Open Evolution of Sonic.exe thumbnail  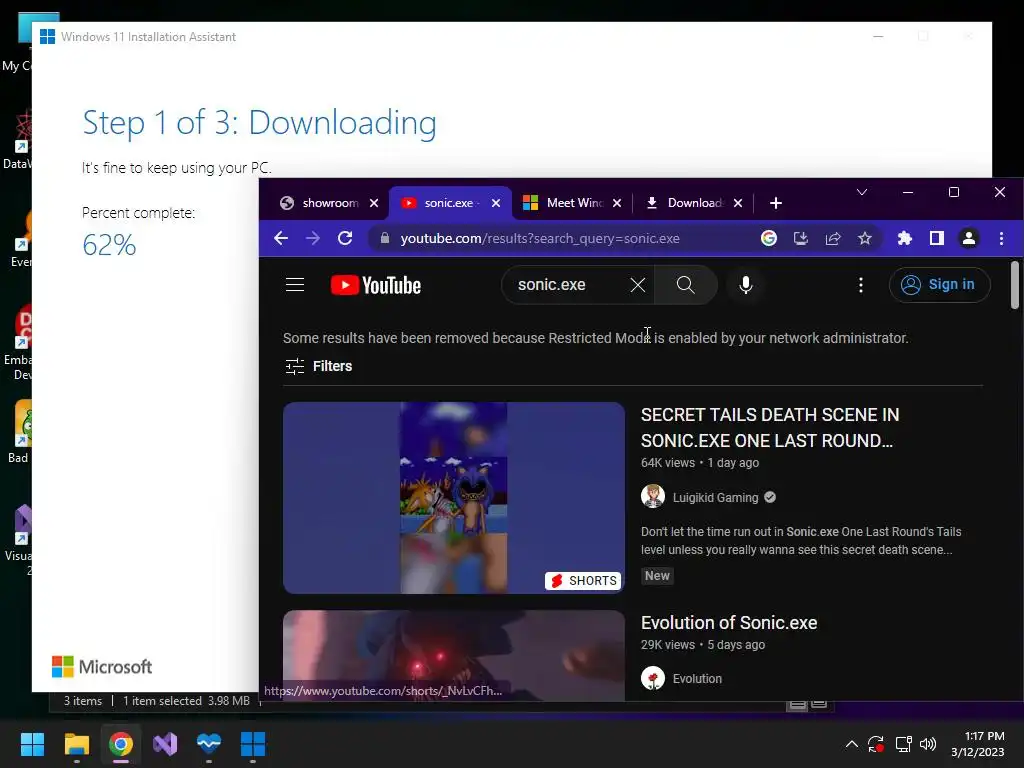click(x=454, y=656)
